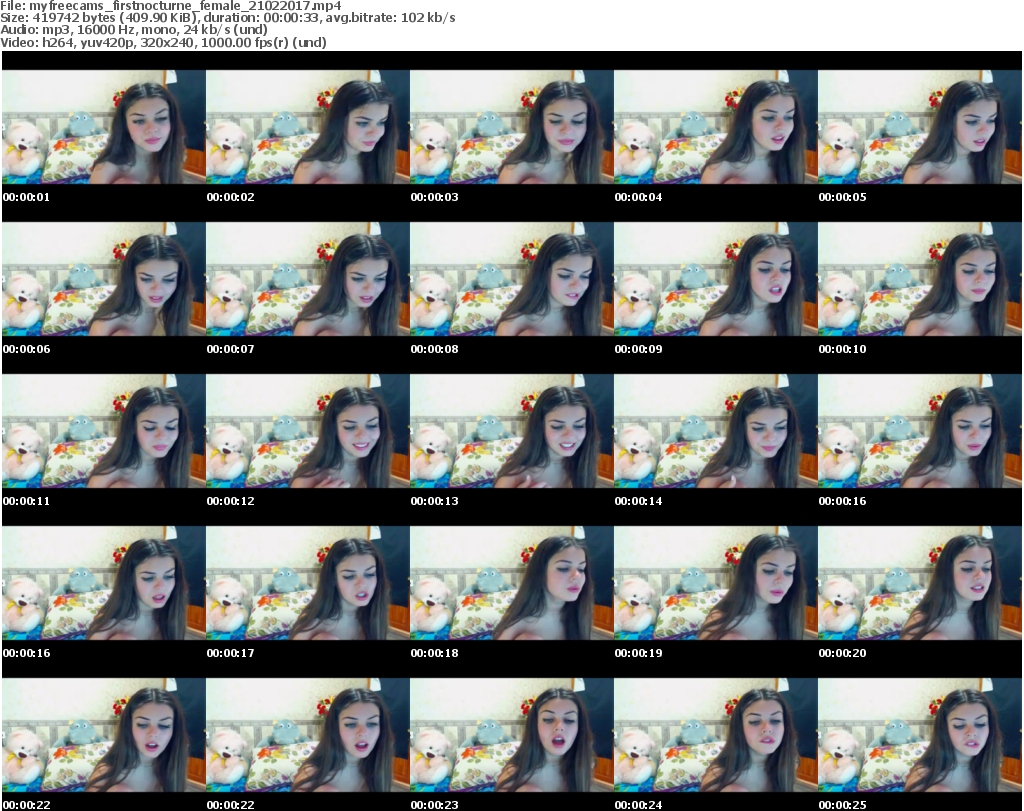Select the thumbnail frame at 00:00:20
1024x811 pixels.
coord(920,583)
